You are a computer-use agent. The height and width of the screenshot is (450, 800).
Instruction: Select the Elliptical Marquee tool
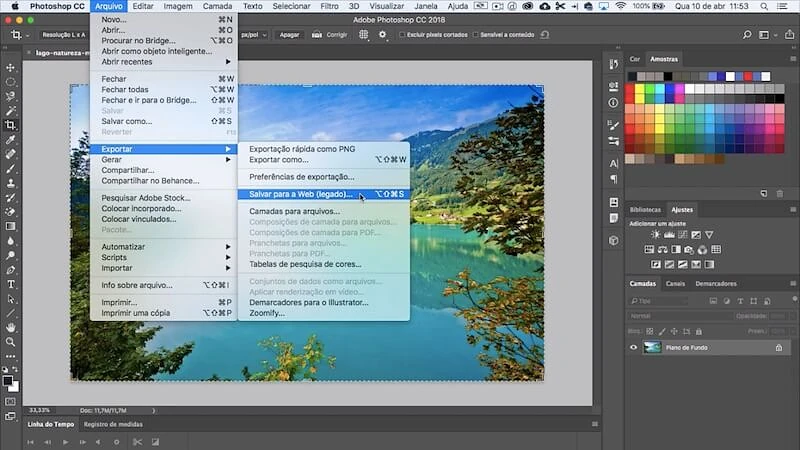click(x=10, y=82)
